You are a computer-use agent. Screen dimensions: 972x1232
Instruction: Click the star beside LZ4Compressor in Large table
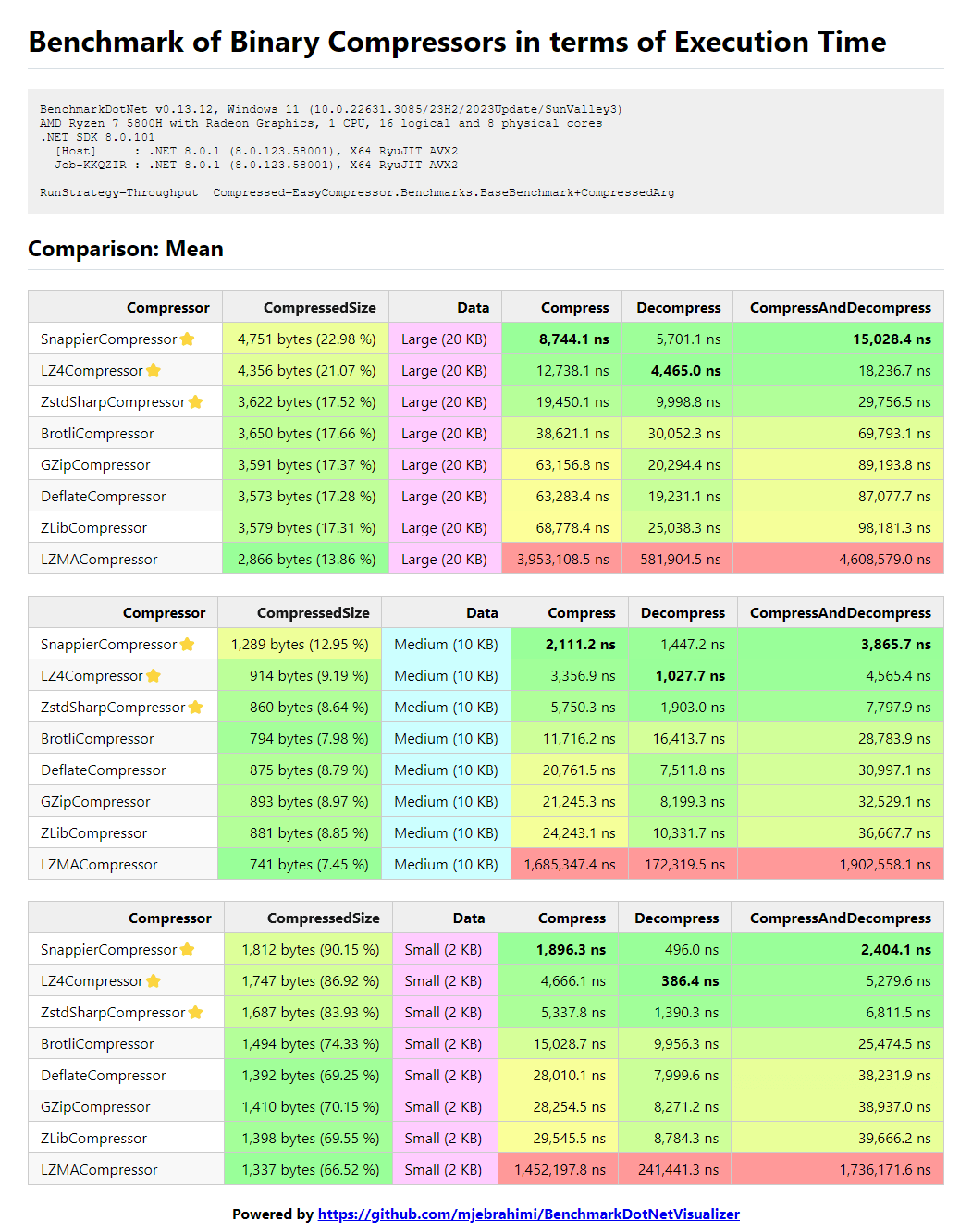154,371
